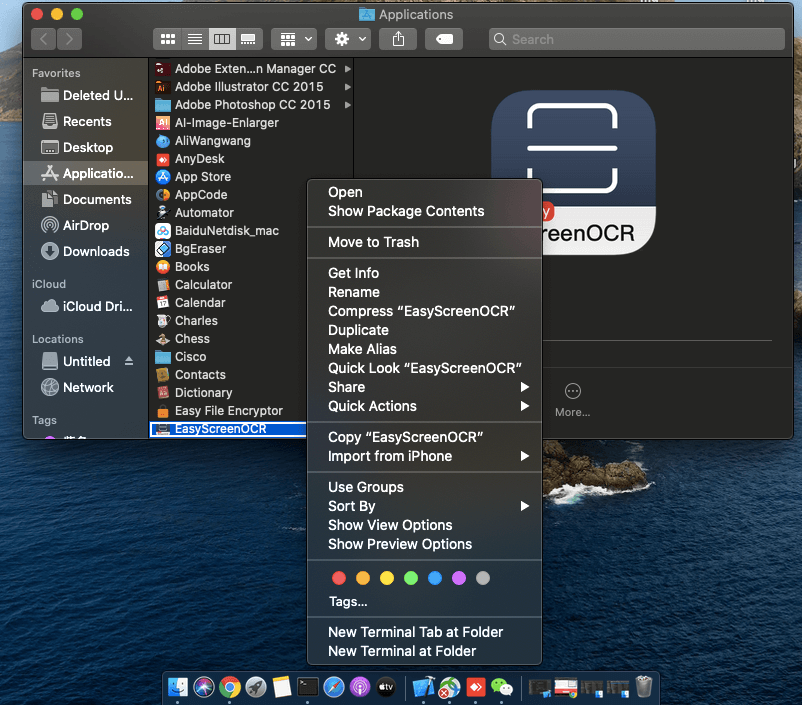Apply the red color tag

point(339,578)
